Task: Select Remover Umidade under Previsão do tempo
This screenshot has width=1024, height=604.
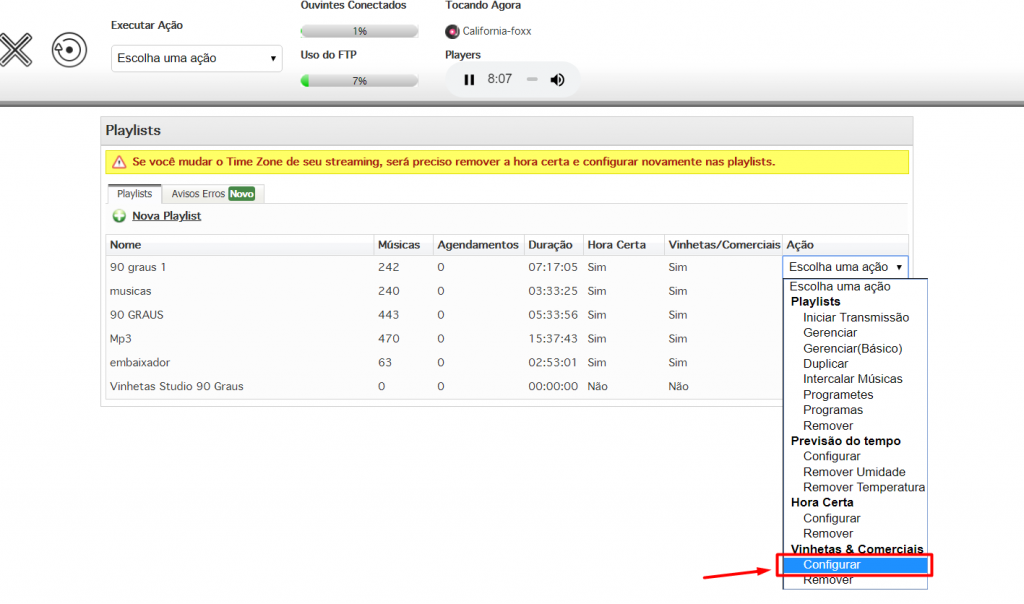Action: (x=854, y=472)
